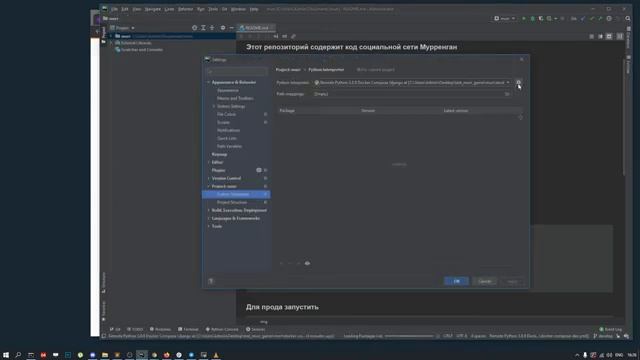Select Notifications settings item

(x=229, y=130)
